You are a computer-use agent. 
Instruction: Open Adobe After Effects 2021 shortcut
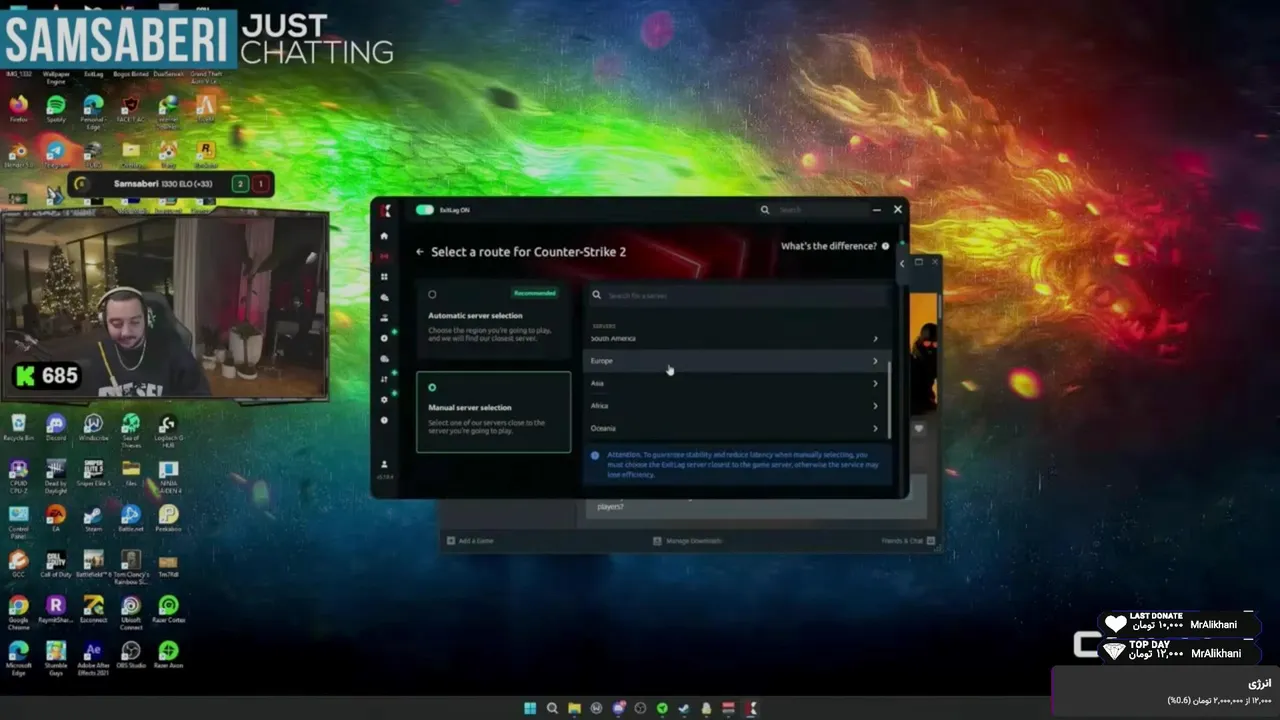click(93, 658)
